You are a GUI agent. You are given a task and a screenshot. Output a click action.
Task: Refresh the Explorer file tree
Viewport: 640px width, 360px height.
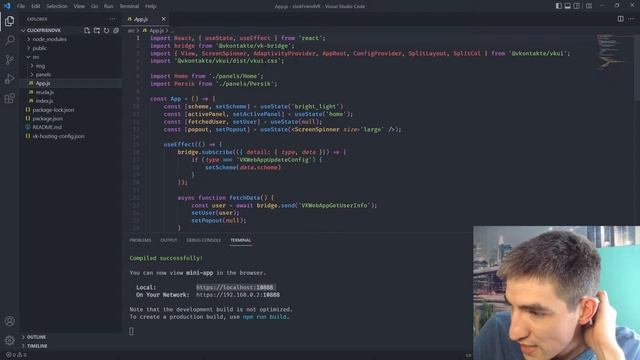(x=107, y=30)
